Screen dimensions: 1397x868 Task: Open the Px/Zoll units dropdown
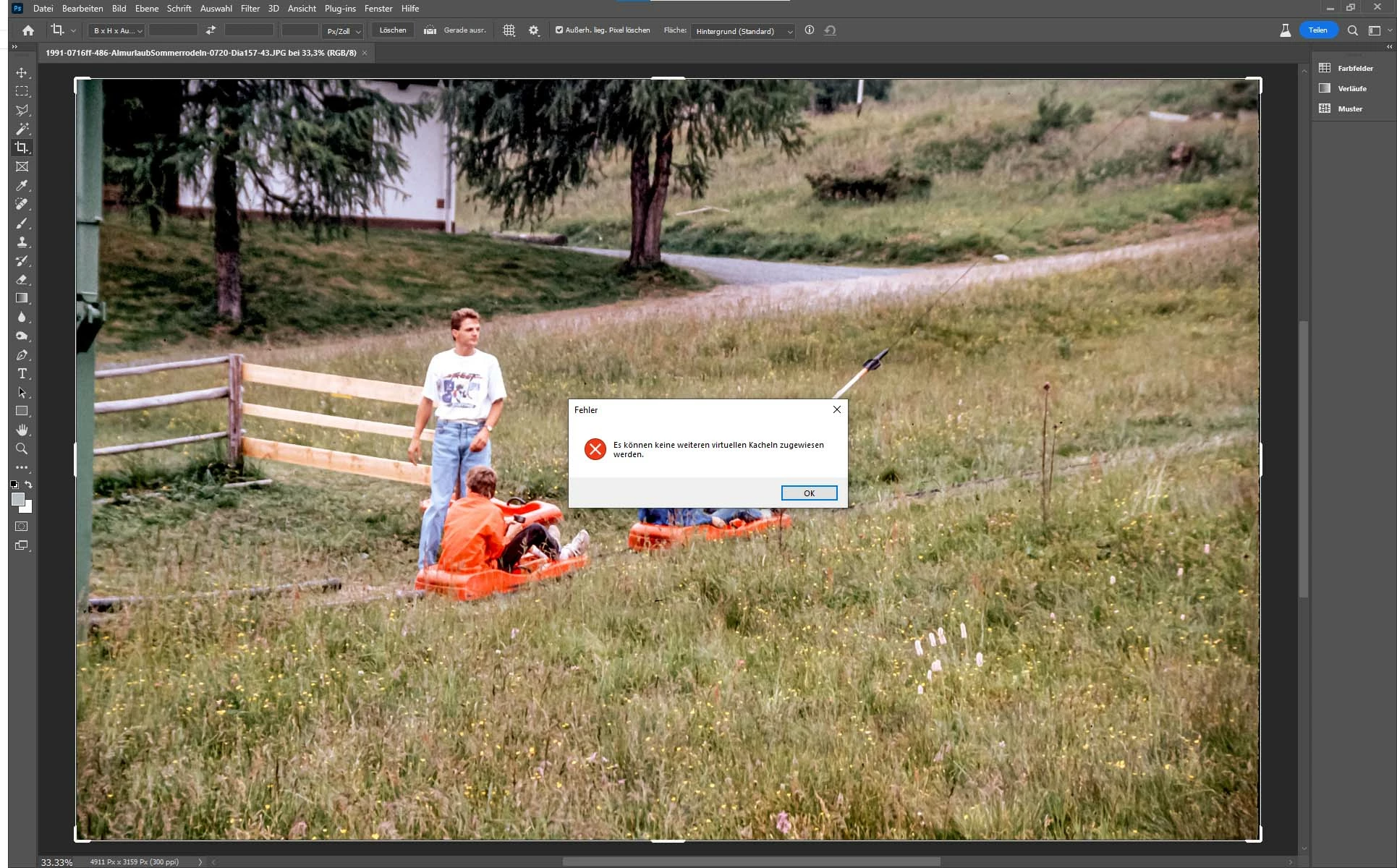(x=343, y=31)
